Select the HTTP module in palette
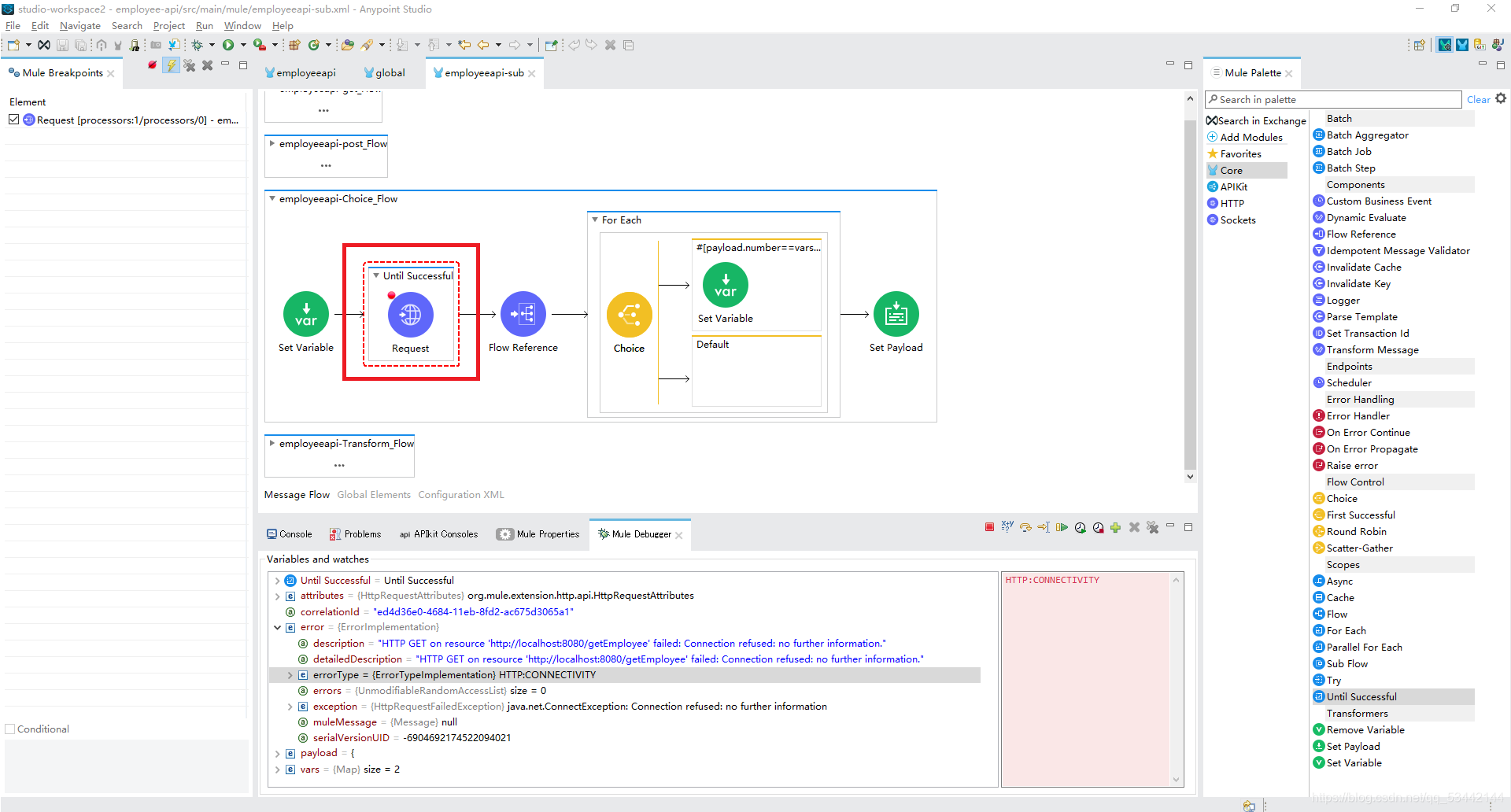The width and height of the screenshot is (1511, 812). point(1226,203)
